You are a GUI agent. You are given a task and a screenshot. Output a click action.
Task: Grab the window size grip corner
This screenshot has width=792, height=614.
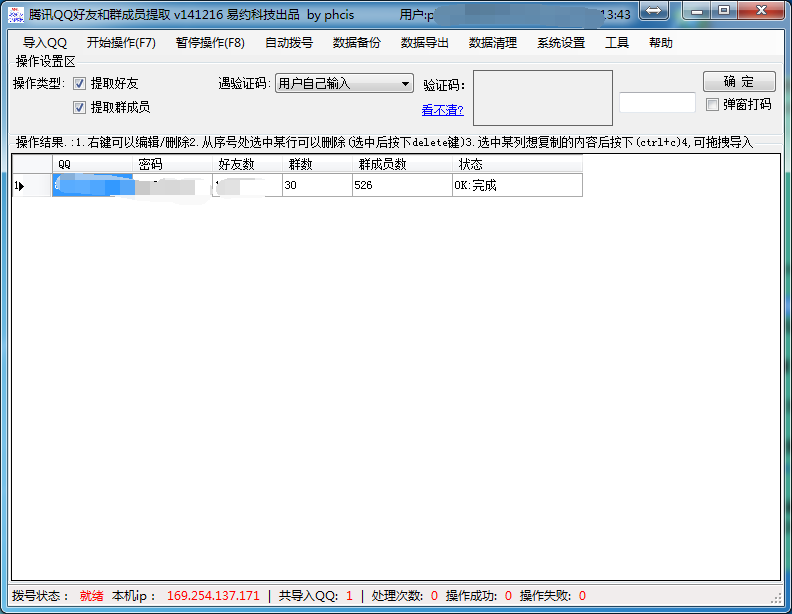click(x=776, y=598)
